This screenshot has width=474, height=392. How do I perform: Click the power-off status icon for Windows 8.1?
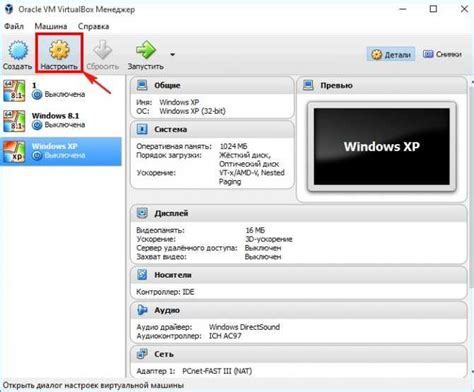point(37,125)
